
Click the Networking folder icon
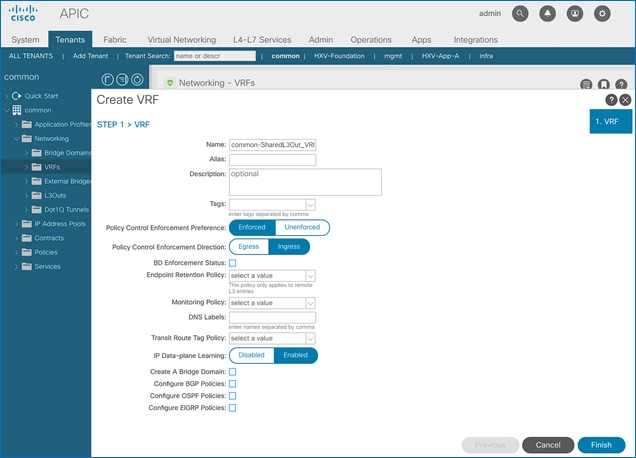(27, 138)
